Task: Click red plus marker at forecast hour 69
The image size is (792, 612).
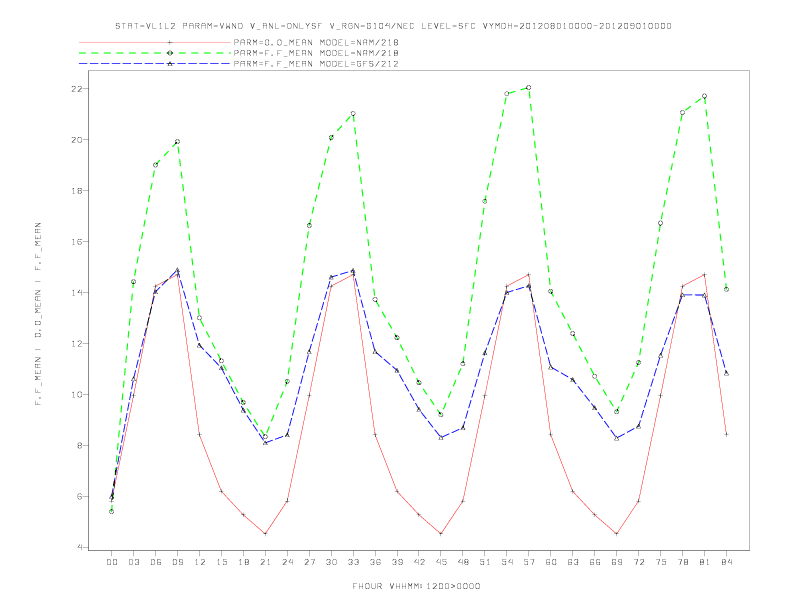Action: 617,533
